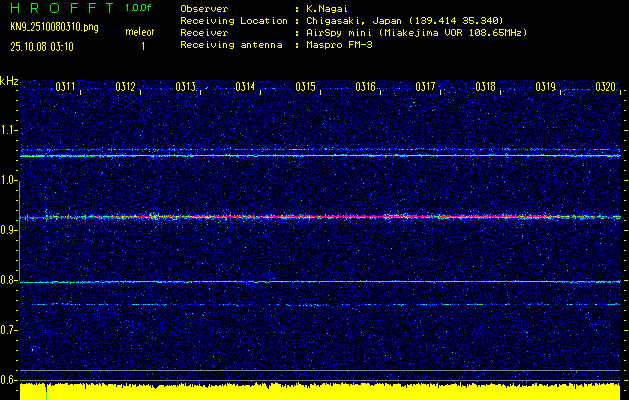Click the HROFFT title text
The width and height of the screenshot is (629, 400).
56,8
